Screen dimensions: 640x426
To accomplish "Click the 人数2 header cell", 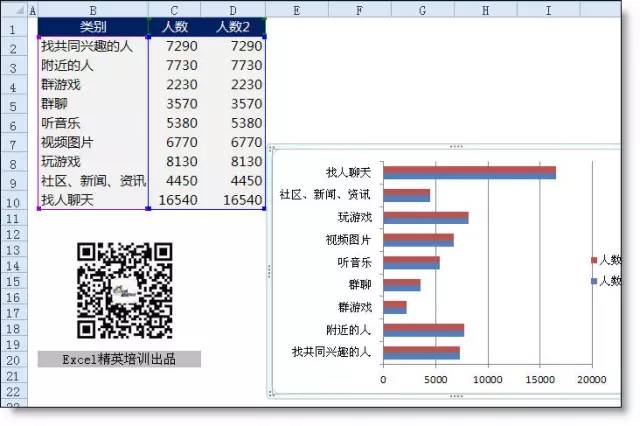I will point(233,27).
